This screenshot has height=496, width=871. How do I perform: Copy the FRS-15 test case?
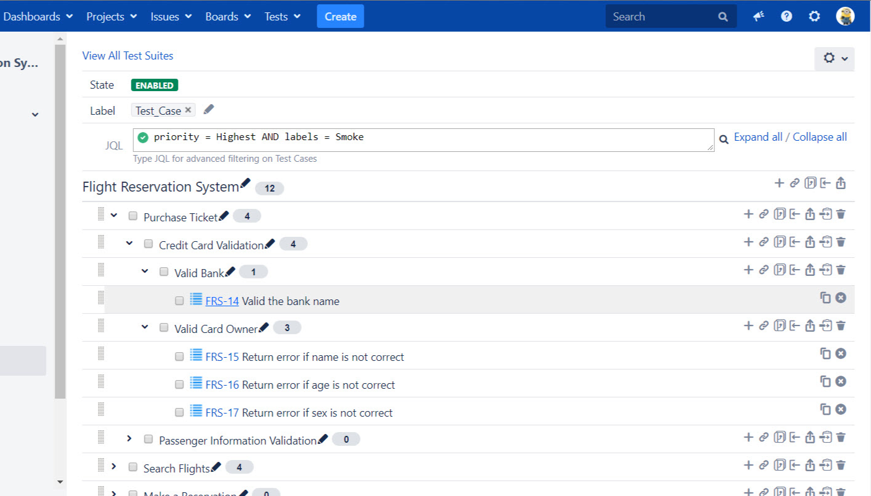825,353
